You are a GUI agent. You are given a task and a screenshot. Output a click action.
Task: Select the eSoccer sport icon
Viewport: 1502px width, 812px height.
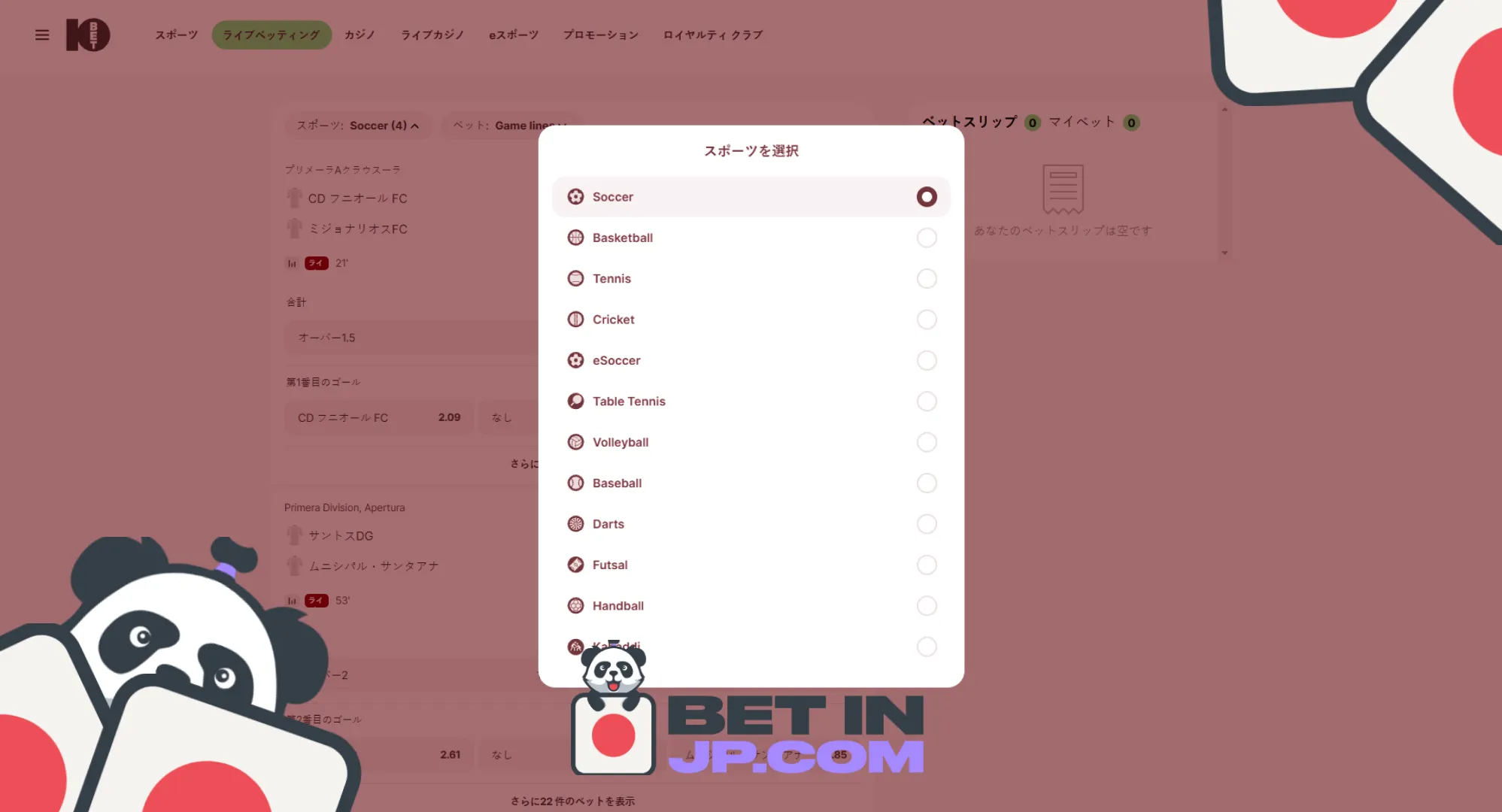pos(575,360)
